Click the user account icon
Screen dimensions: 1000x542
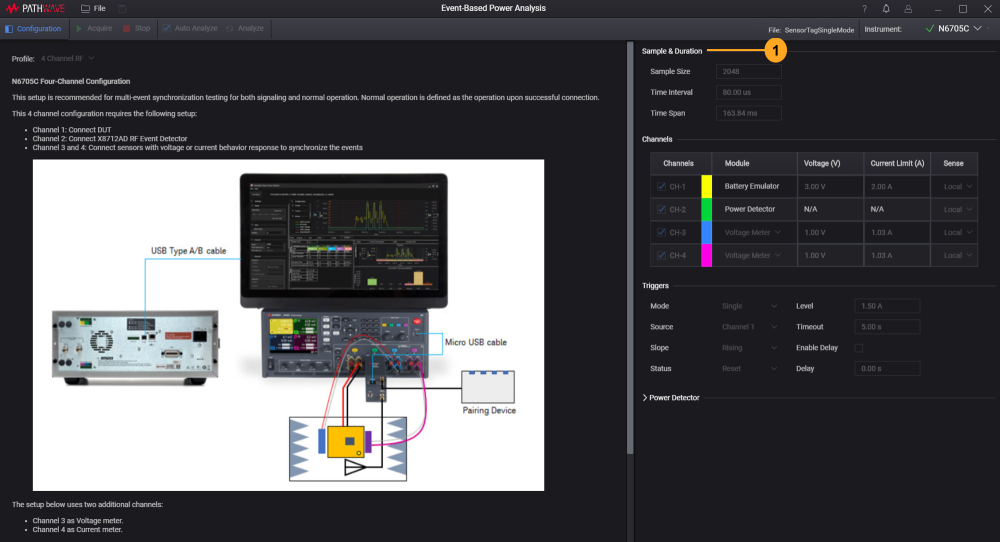[908, 9]
